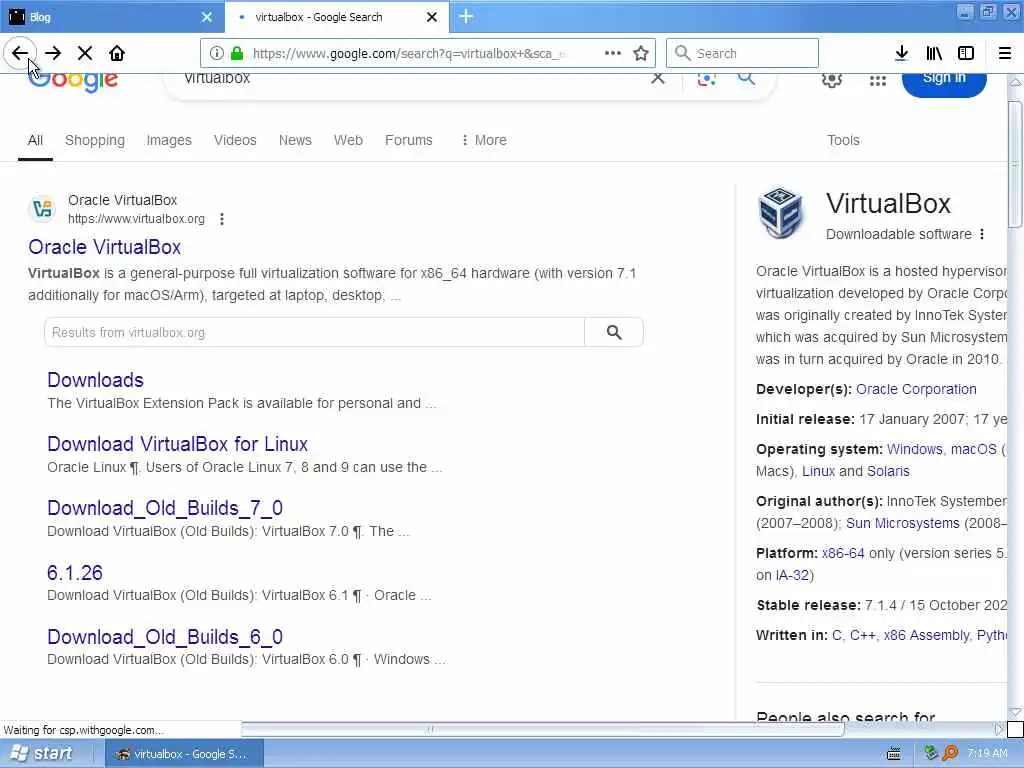
Task: Open the Tools search options
Action: (x=843, y=140)
